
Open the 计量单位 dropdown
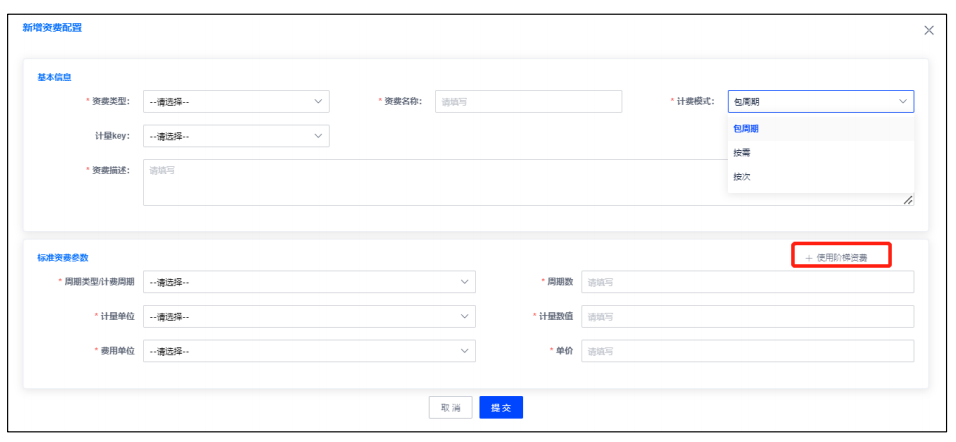(x=309, y=316)
